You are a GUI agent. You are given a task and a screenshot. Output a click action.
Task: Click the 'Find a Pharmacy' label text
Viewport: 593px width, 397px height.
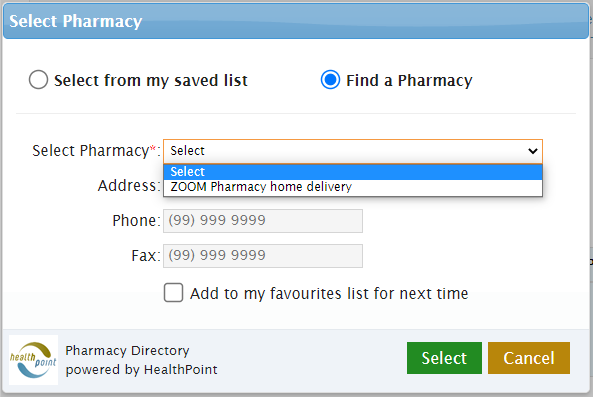click(409, 80)
